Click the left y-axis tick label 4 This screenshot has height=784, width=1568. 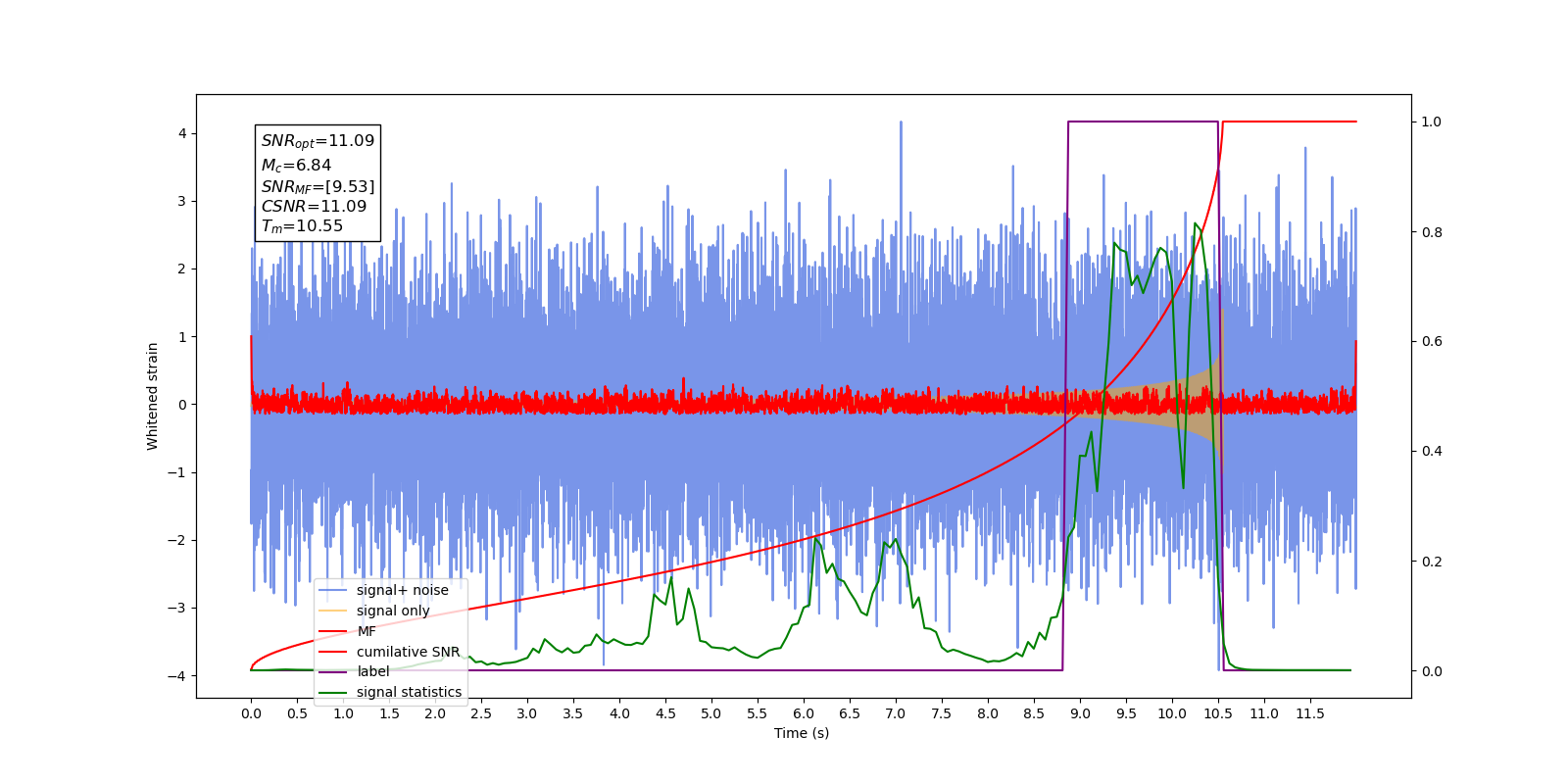click(x=182, y=133)
